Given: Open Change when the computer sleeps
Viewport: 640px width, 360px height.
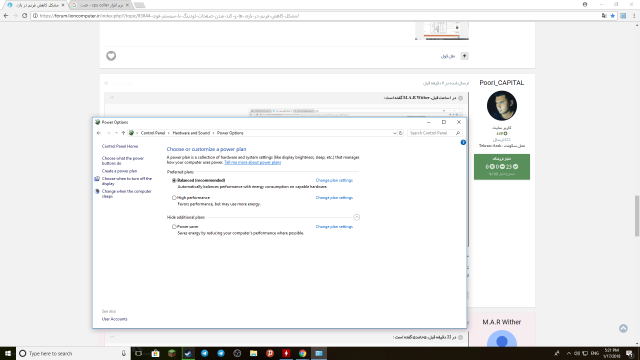Looking at the screenshot, I should pos(127,194).
